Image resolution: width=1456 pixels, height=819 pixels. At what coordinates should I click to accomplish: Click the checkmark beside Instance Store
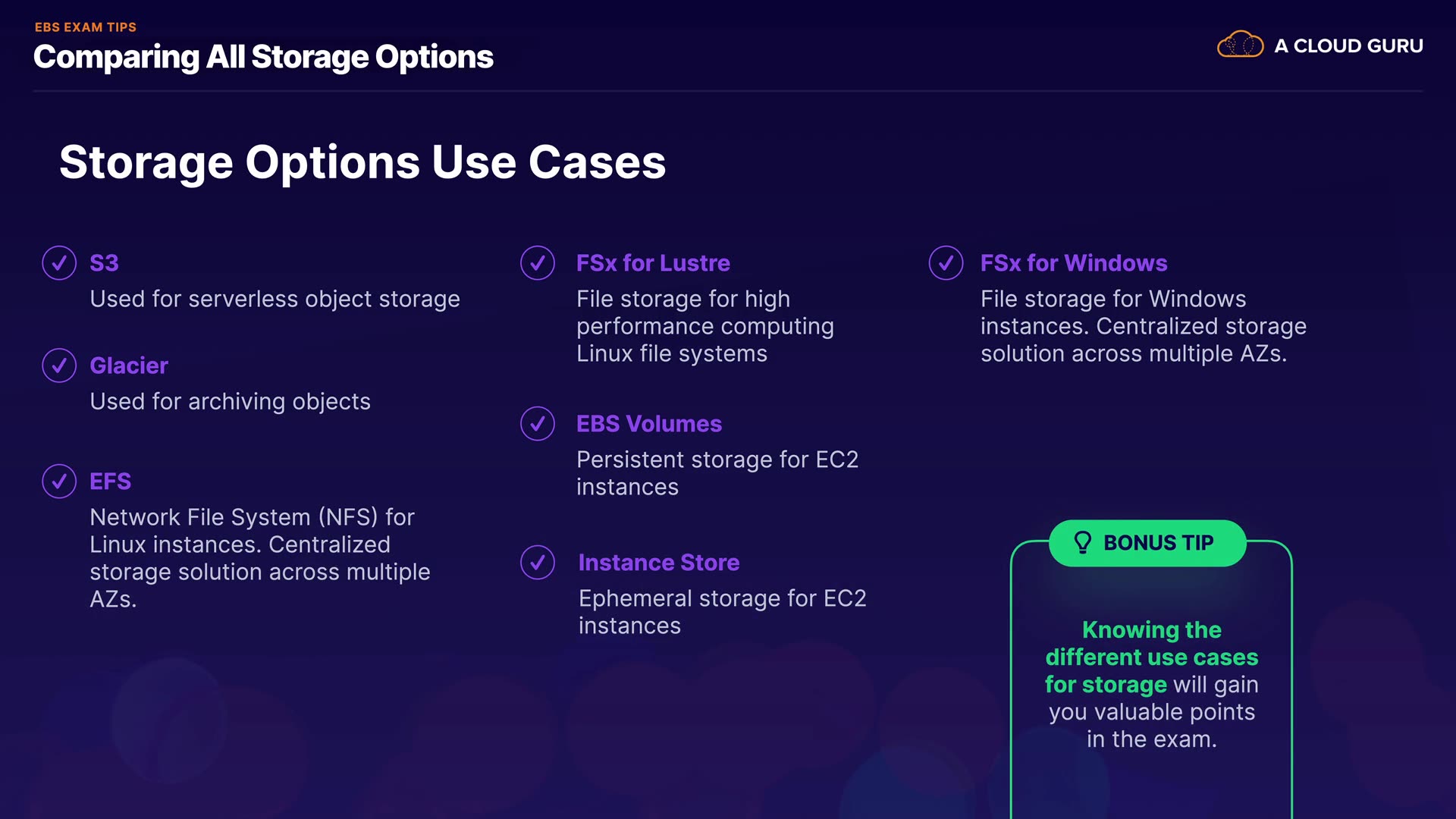coord(538,563)
